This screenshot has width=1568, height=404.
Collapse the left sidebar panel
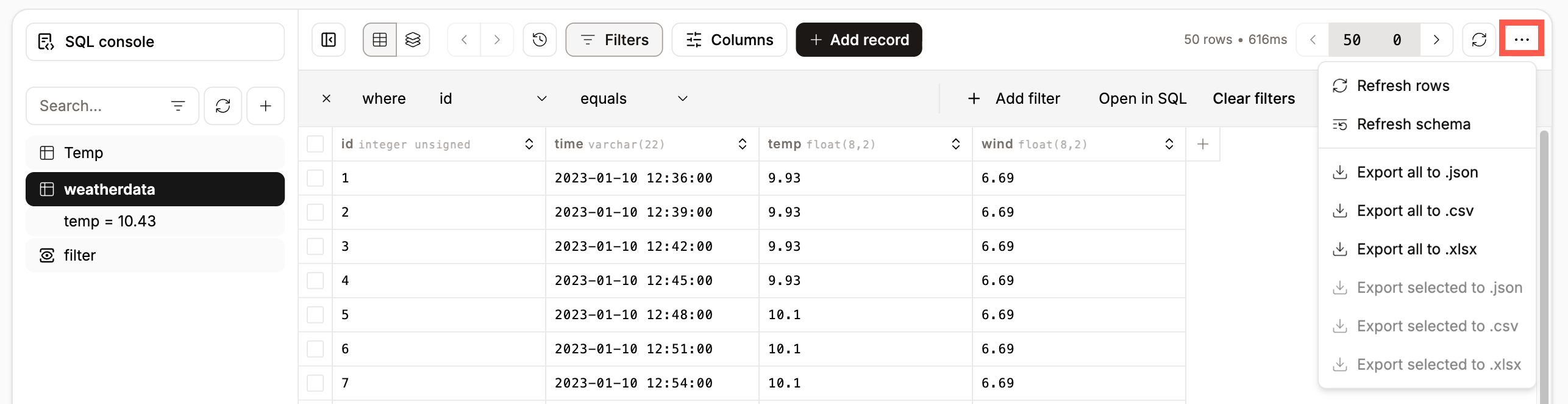pos(327,39)
